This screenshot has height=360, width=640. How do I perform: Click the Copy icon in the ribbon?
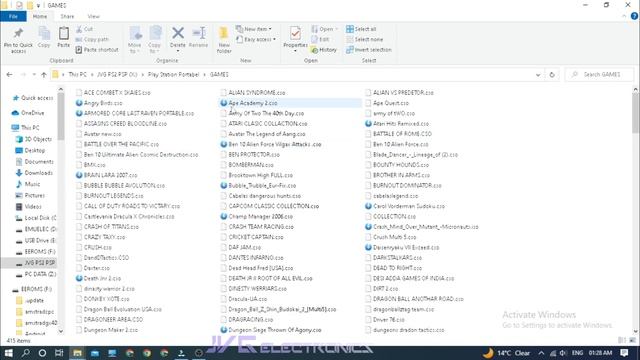44,33
